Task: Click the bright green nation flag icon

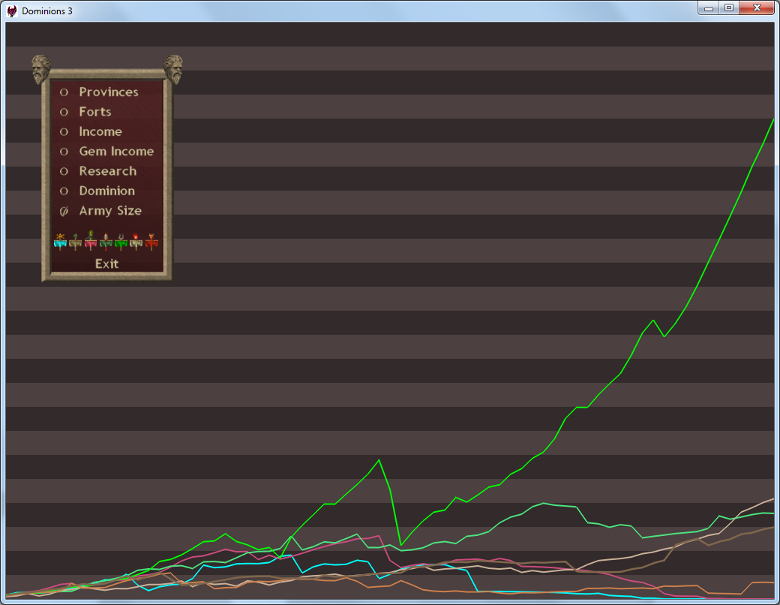Action: pyautogui.click(x=121, y=241)
